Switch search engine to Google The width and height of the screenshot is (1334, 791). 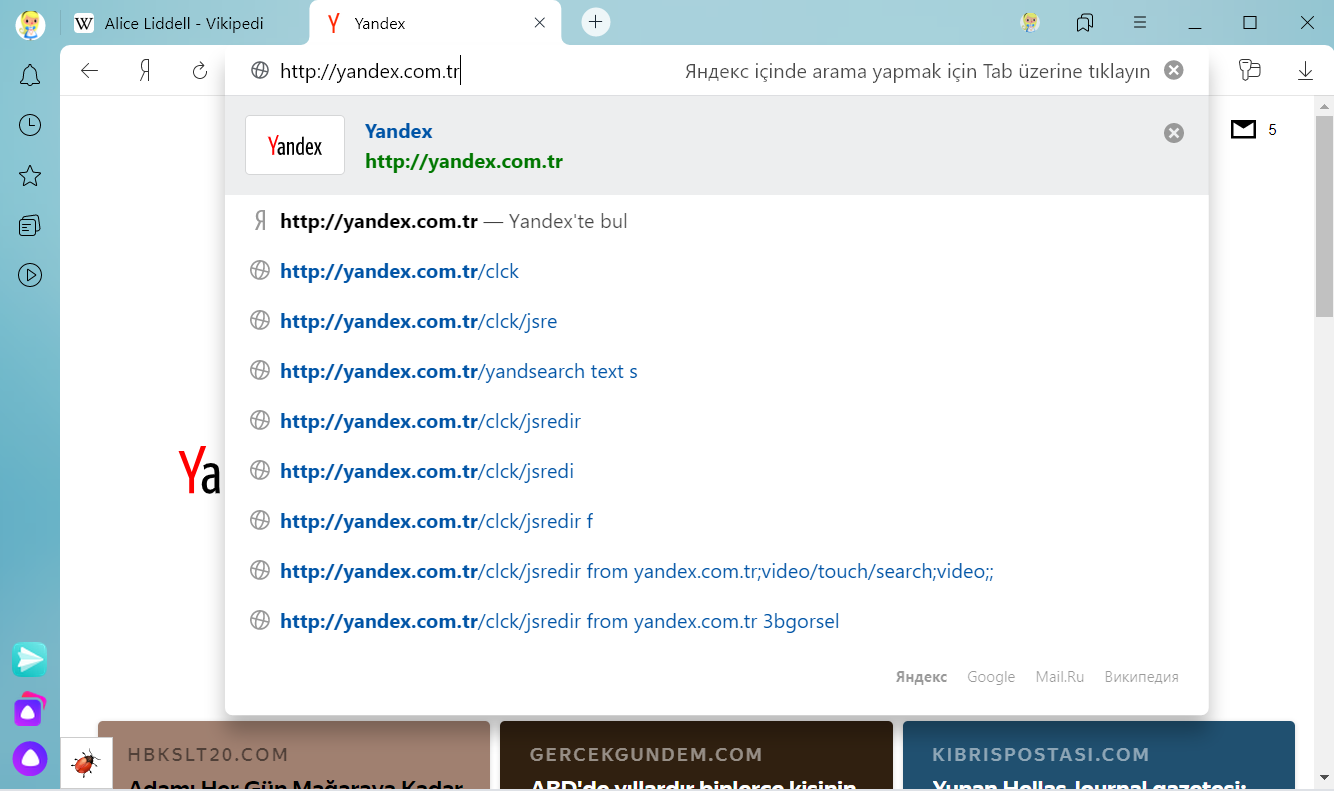point(991,677)
